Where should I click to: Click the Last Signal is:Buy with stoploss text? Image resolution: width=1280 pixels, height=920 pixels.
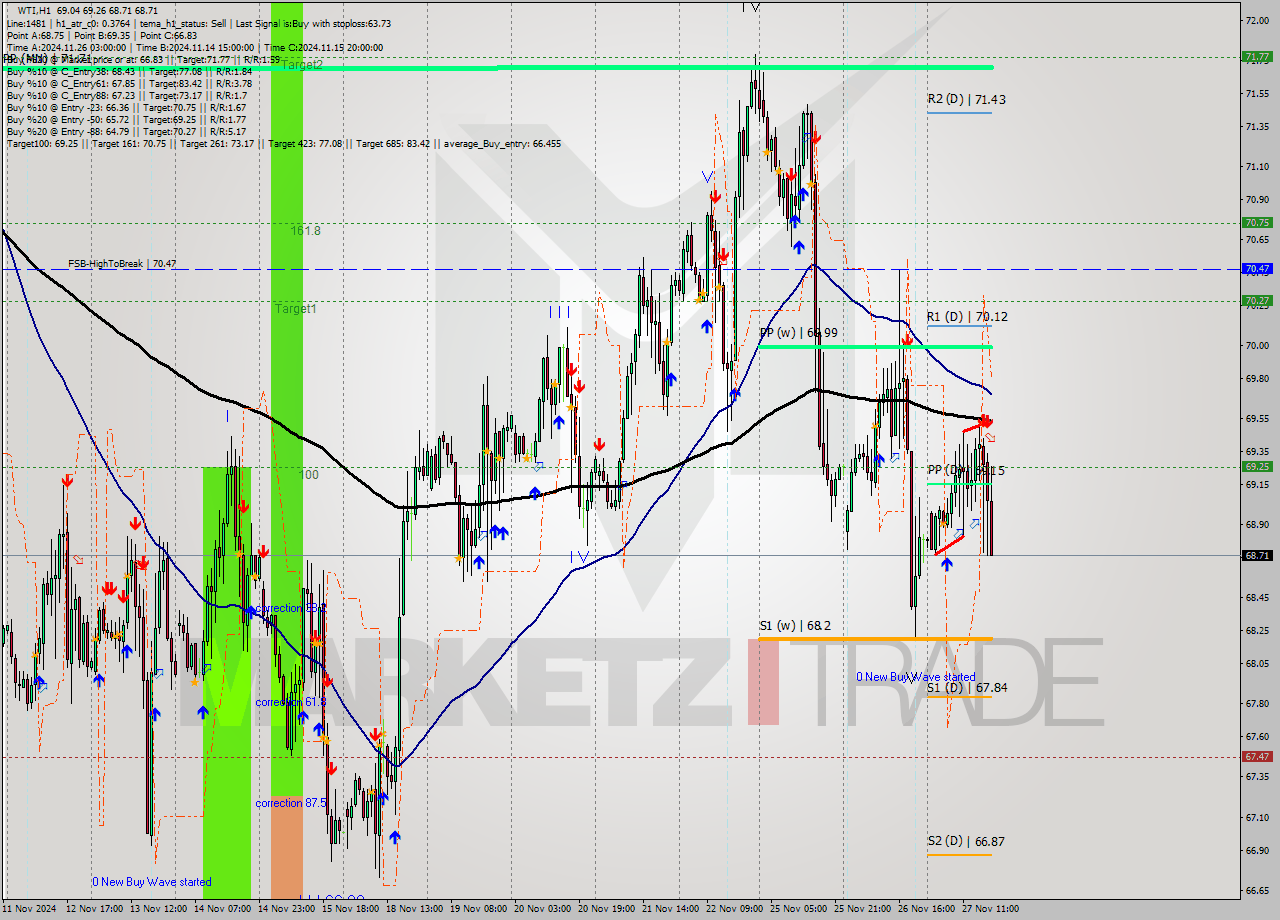[311, 23]
